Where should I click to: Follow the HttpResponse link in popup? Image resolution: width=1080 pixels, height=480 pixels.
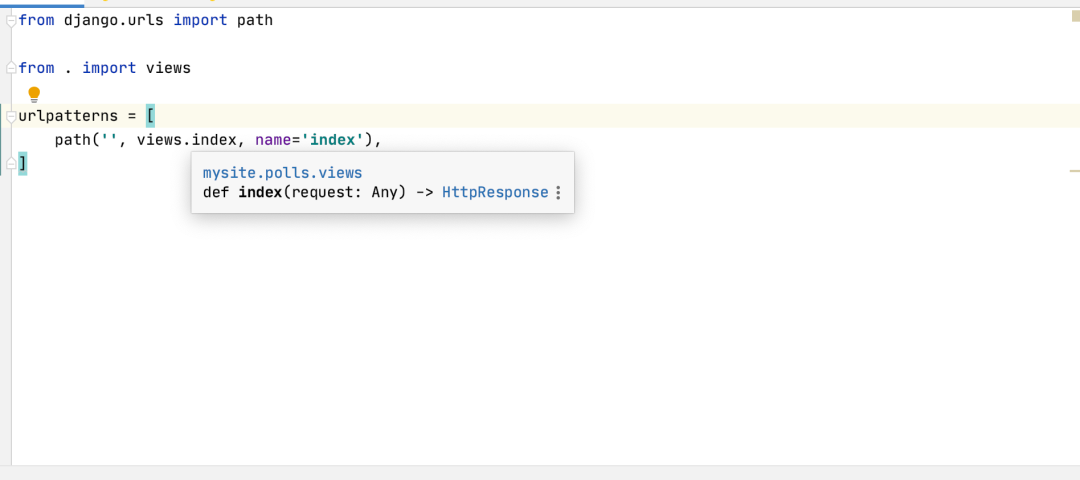pos(495,193)
